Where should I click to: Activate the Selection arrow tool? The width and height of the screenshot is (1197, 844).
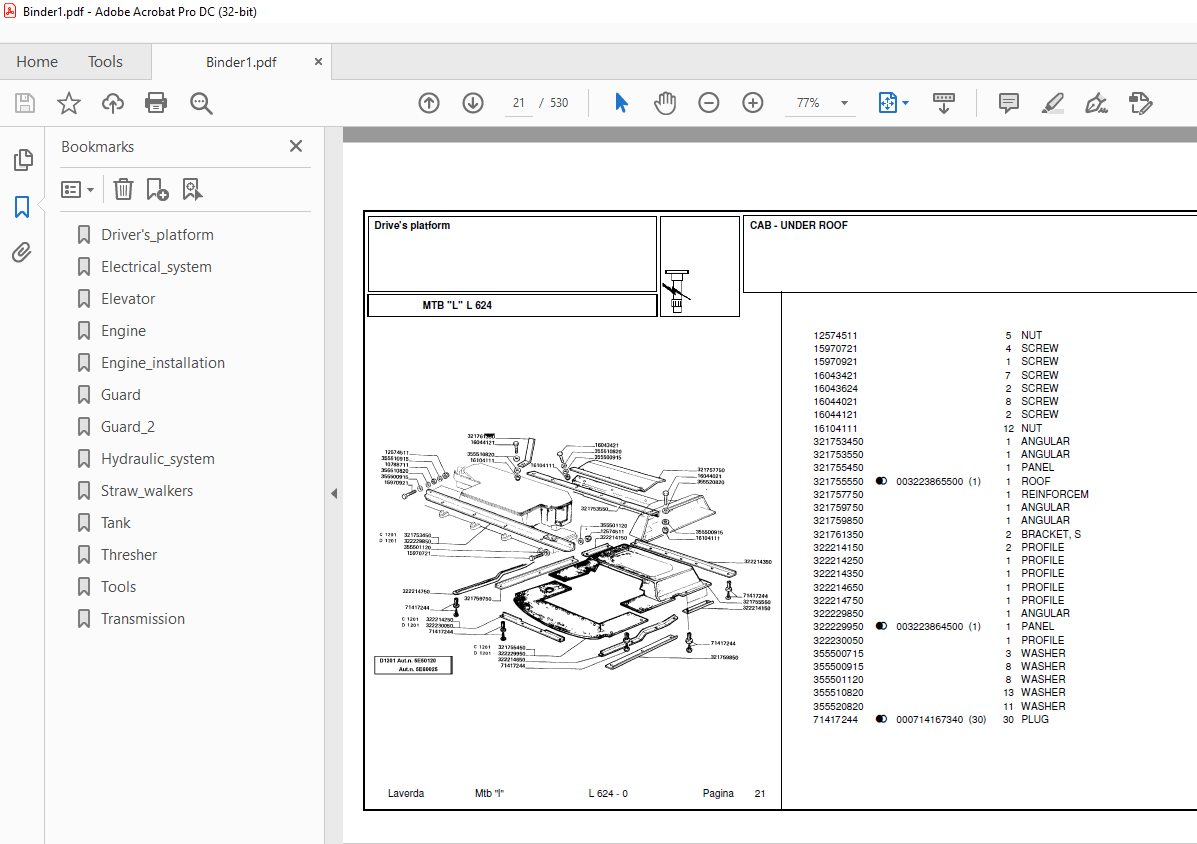click(621, 103)
